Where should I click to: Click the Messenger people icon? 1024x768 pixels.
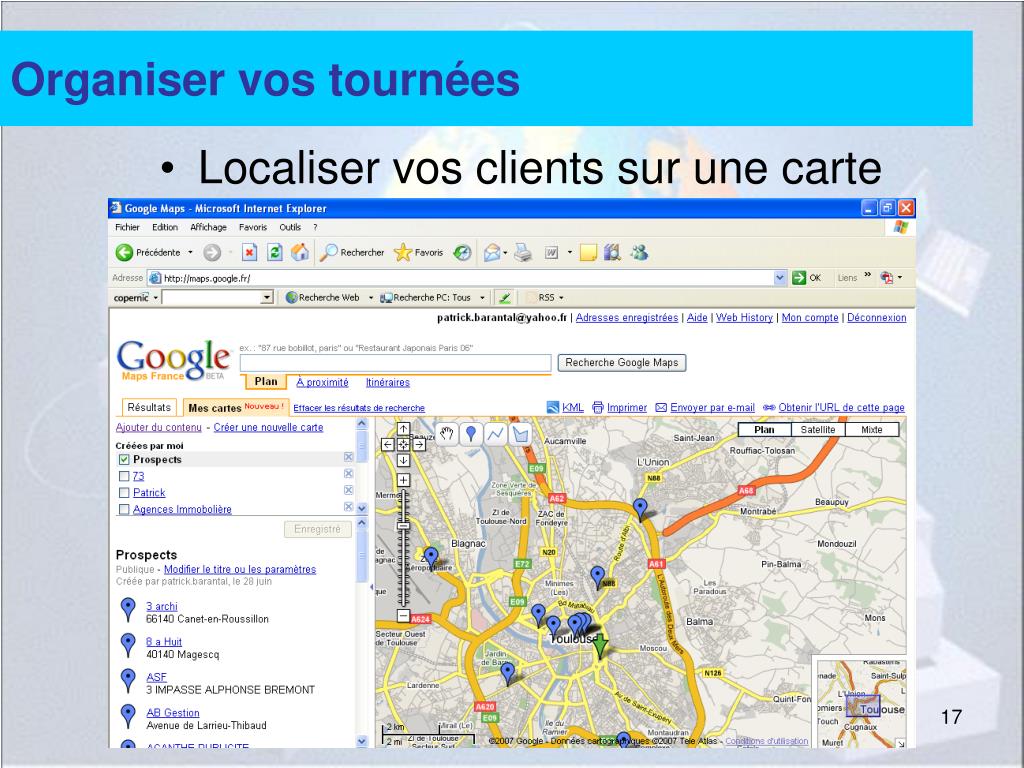coord(639,252)
